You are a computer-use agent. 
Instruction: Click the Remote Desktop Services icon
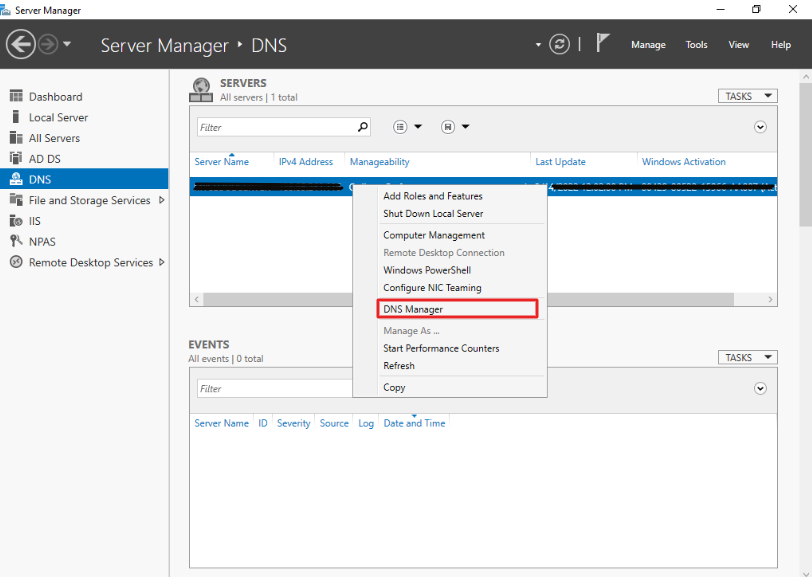tap(16, 262)
